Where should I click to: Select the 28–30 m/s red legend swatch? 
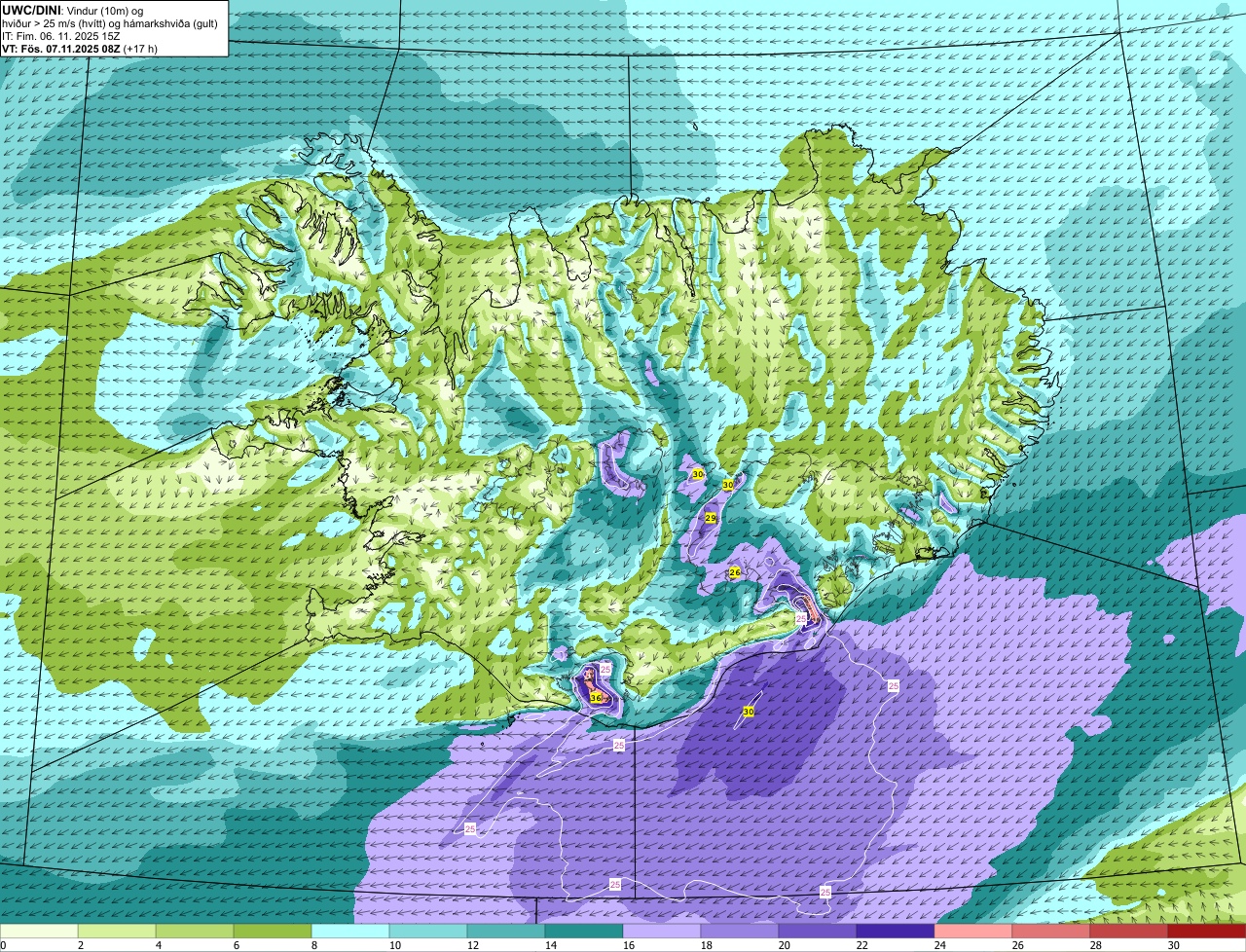(1129, 932)
